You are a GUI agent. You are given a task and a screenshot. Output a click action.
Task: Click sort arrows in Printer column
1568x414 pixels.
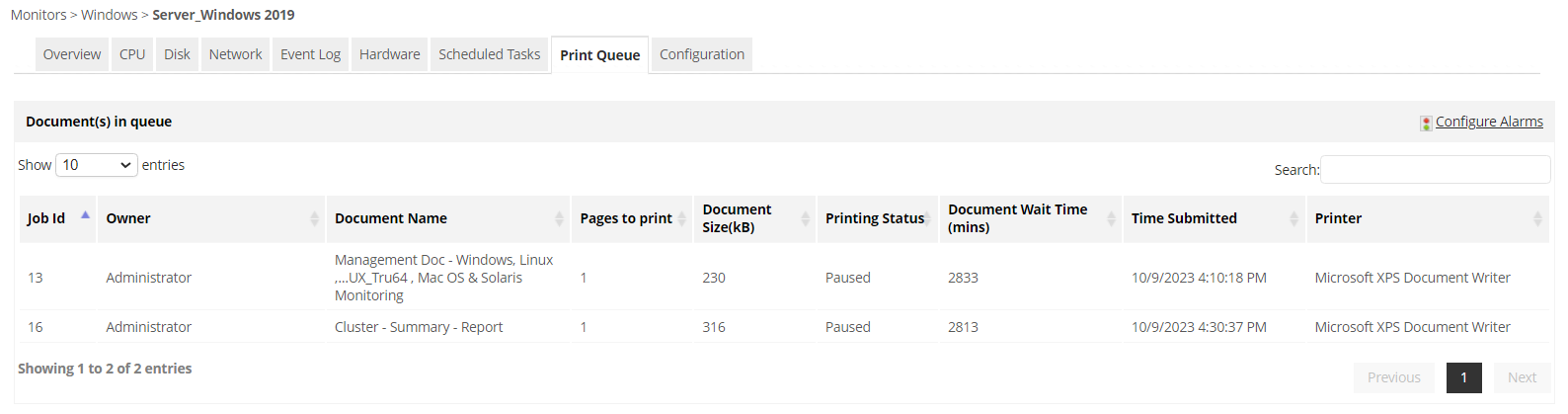(1537, 218)
